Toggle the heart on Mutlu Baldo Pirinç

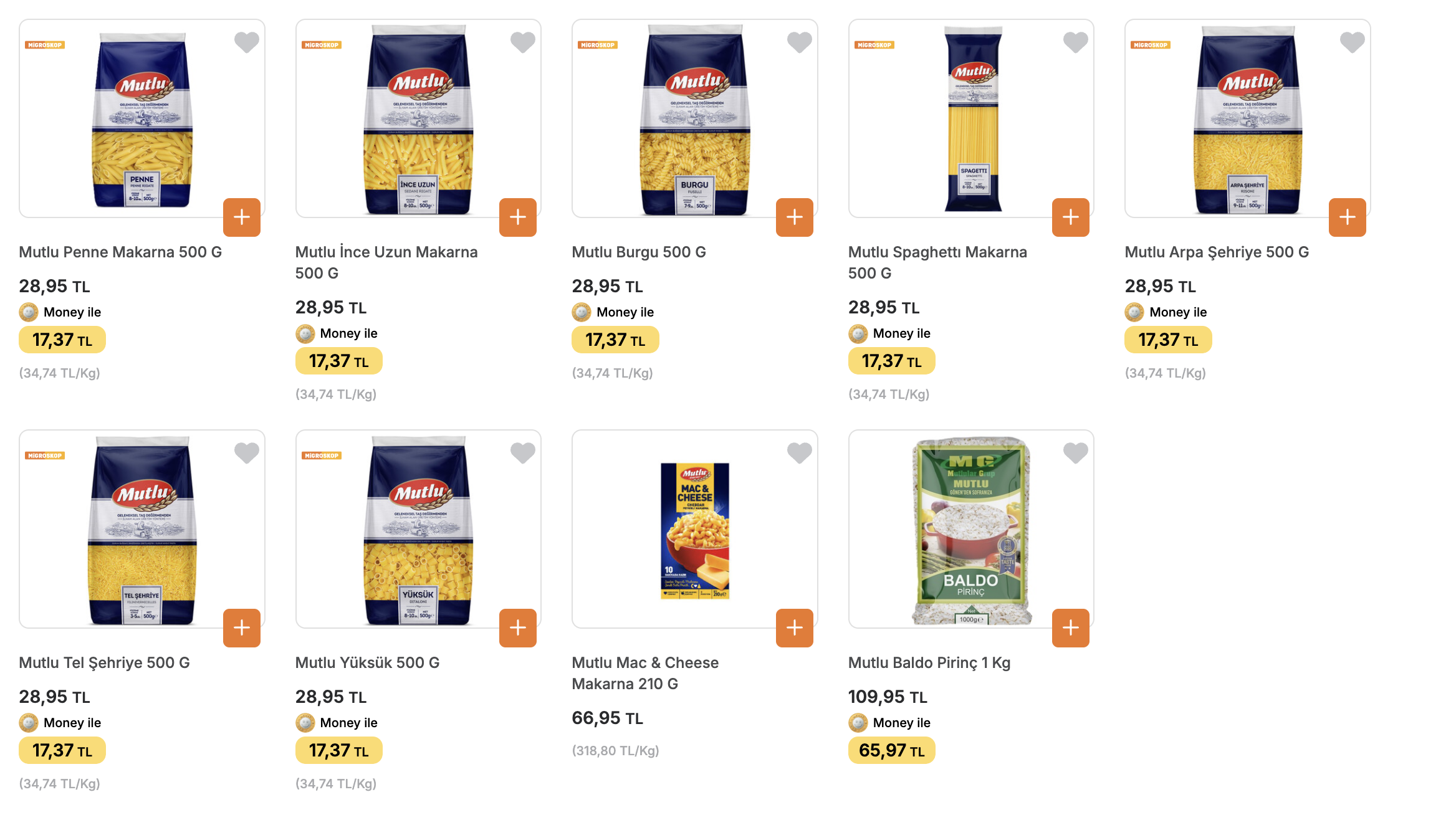(x=1075, y=453)
